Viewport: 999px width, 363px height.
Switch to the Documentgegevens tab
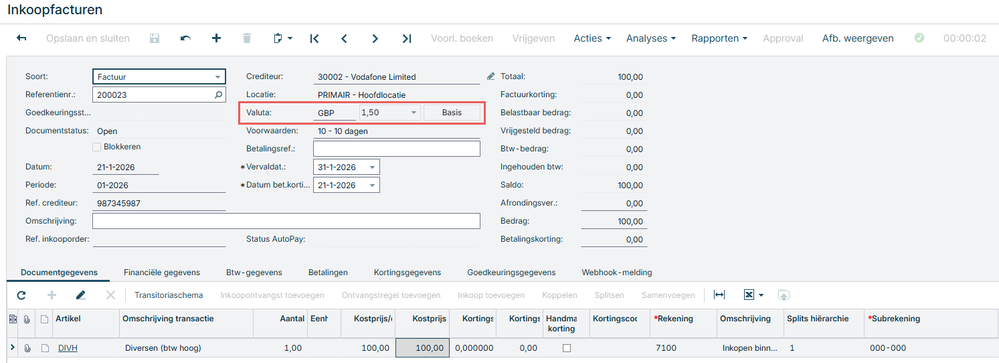pyautogui.click(x=59, y=272)
